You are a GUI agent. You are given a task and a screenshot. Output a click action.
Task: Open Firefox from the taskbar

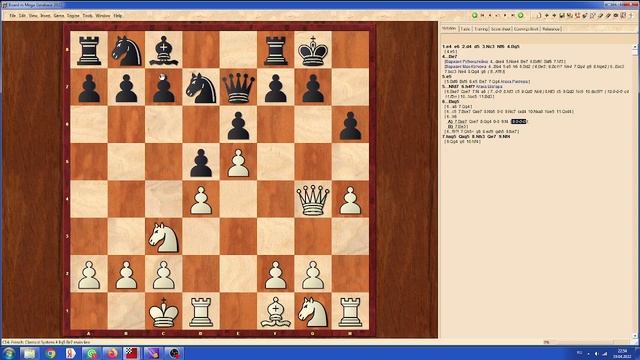[112, 353]
